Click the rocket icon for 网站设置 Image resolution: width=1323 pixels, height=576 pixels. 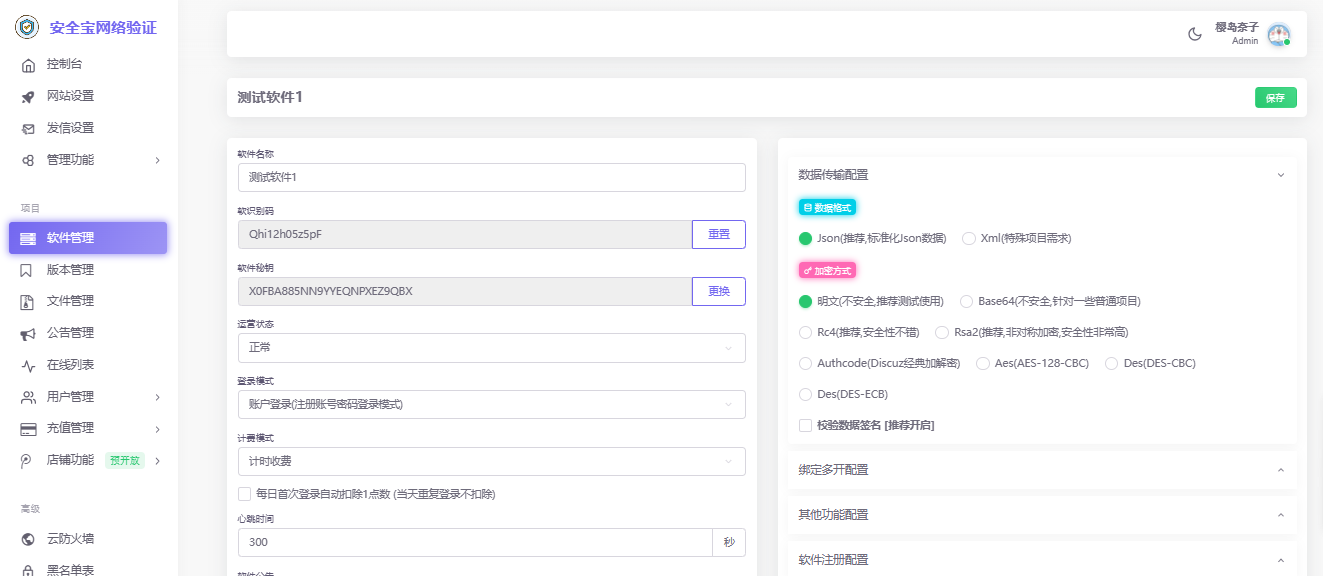[x=28, y=97]
